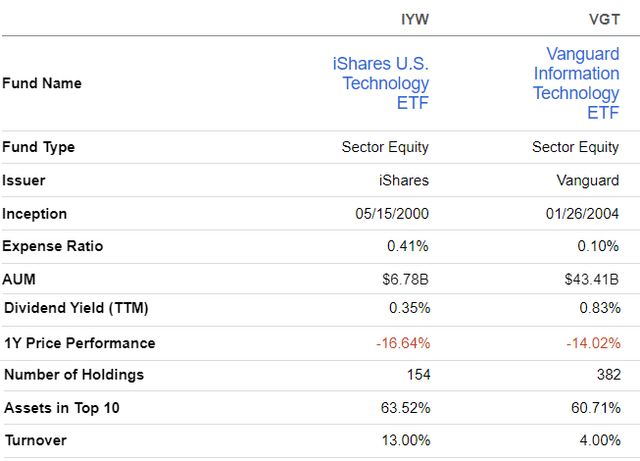Select the Expense Ratio row label
The height and width of the screenshot is (461, 640).
tap(52, 246)
